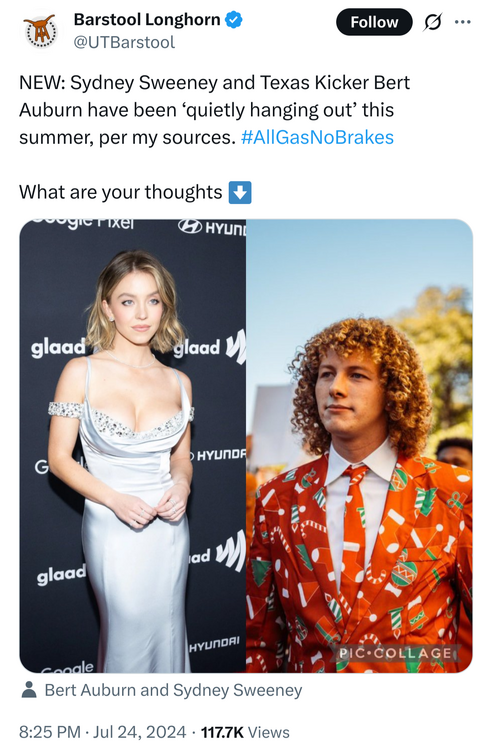This screenshot has width=492, height=750.
Task: Open the 117.7K Views analytics
Action: click(x=245, y=732)
